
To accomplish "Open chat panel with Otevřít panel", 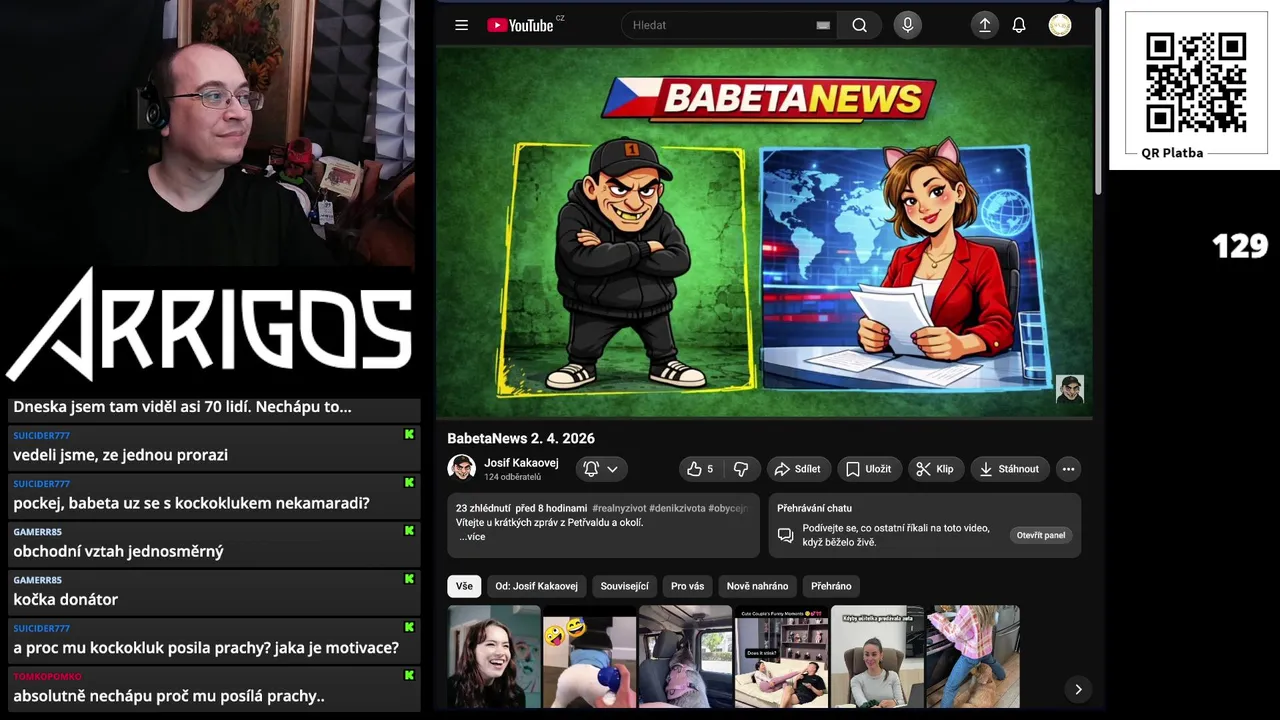I will 1041,535.
